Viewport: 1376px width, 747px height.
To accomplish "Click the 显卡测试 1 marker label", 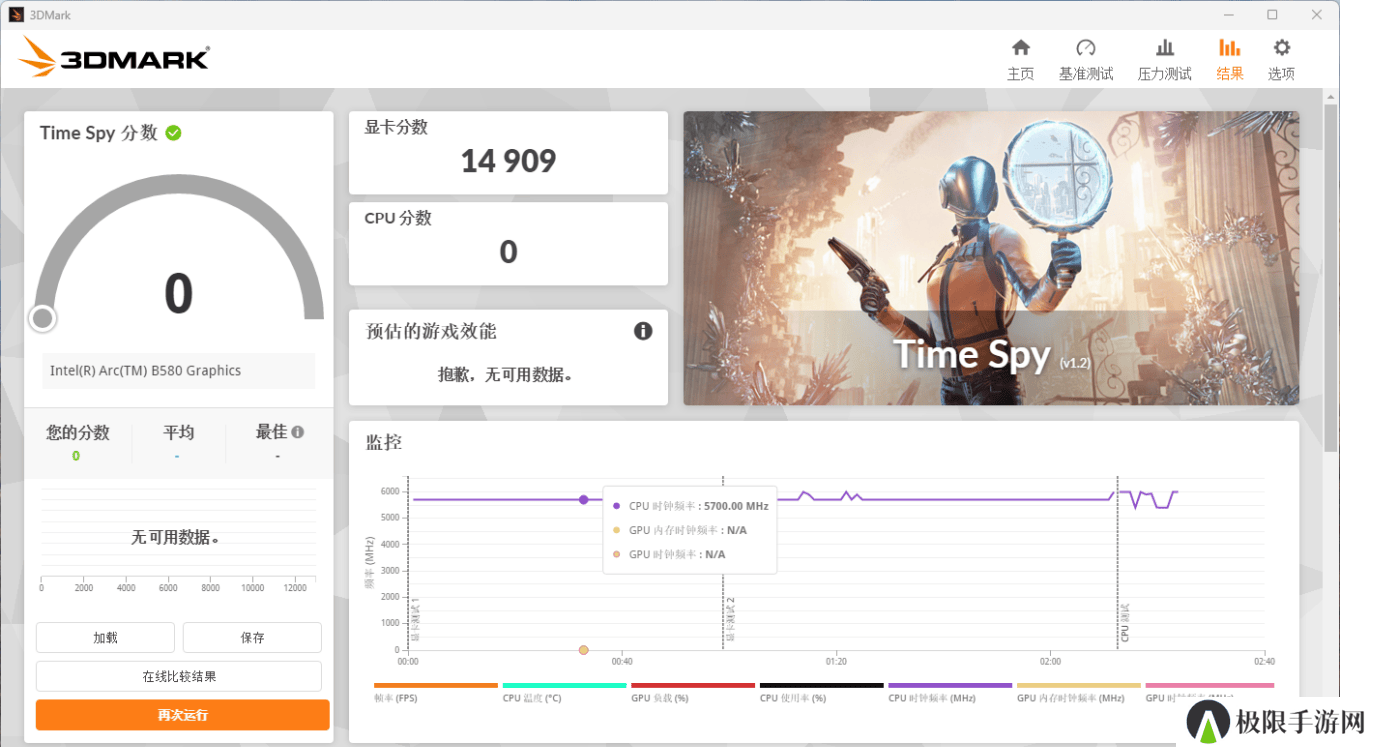I will (x=415, y=620).
